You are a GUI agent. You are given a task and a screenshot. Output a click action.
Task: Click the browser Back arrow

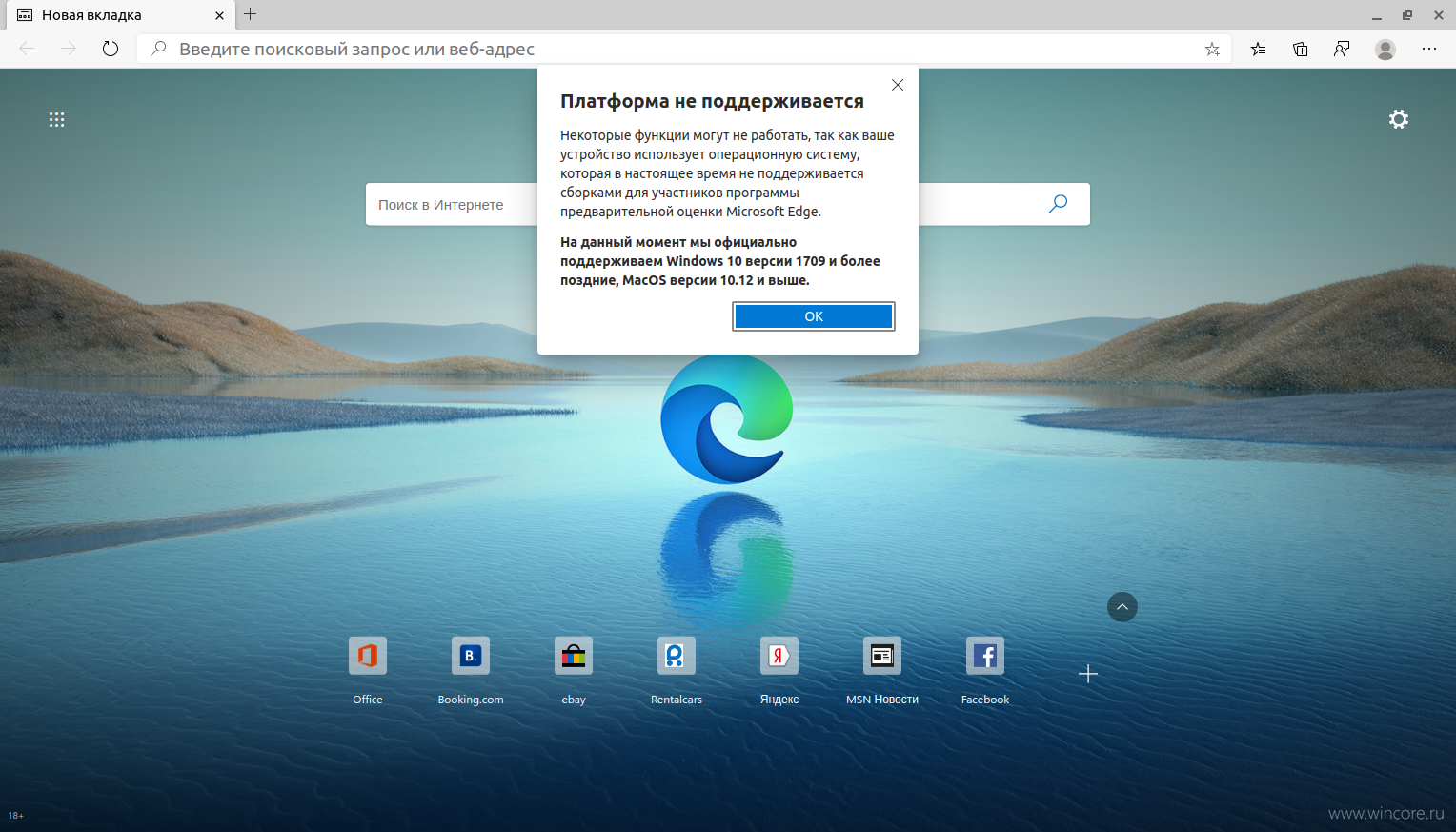point(27,49)
